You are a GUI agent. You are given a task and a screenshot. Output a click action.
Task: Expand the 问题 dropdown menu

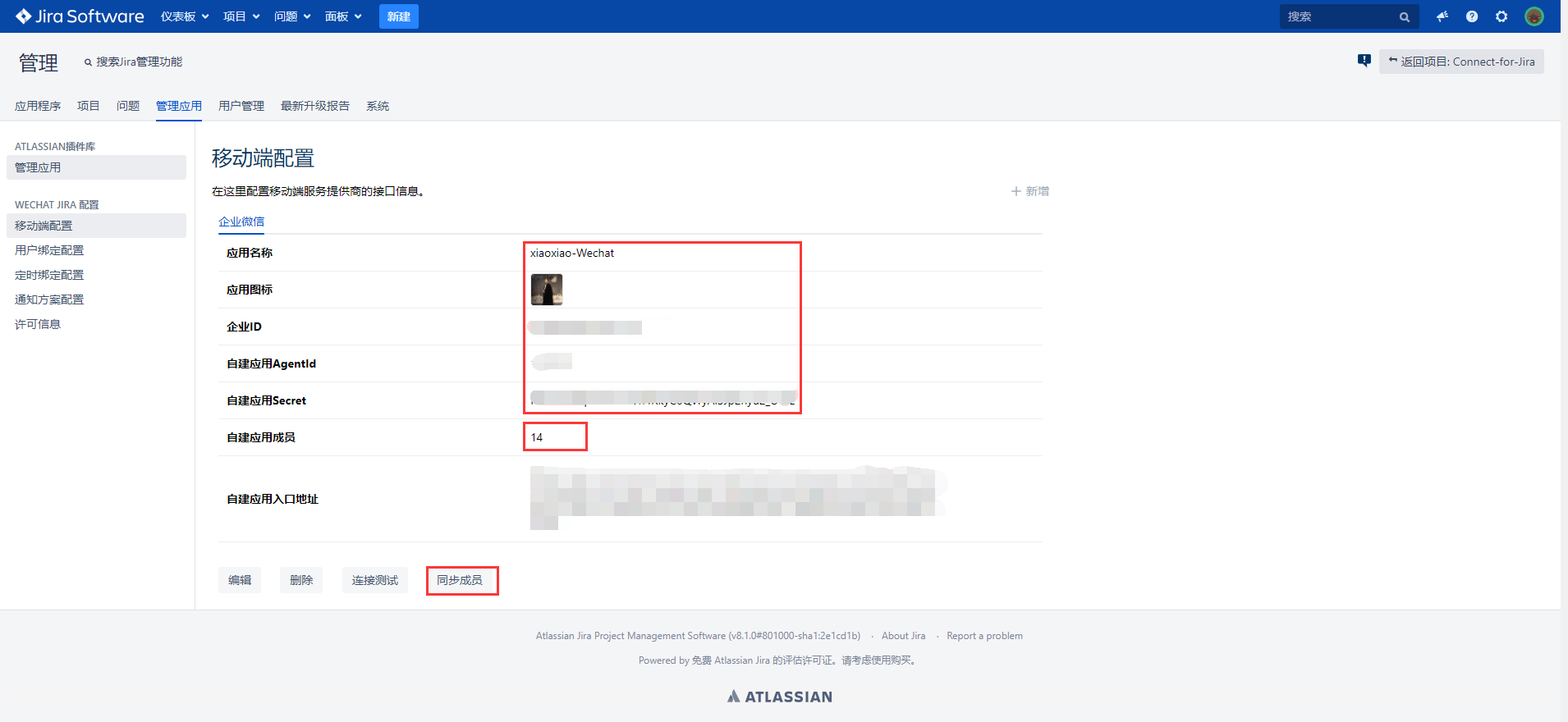pos(292,16)
